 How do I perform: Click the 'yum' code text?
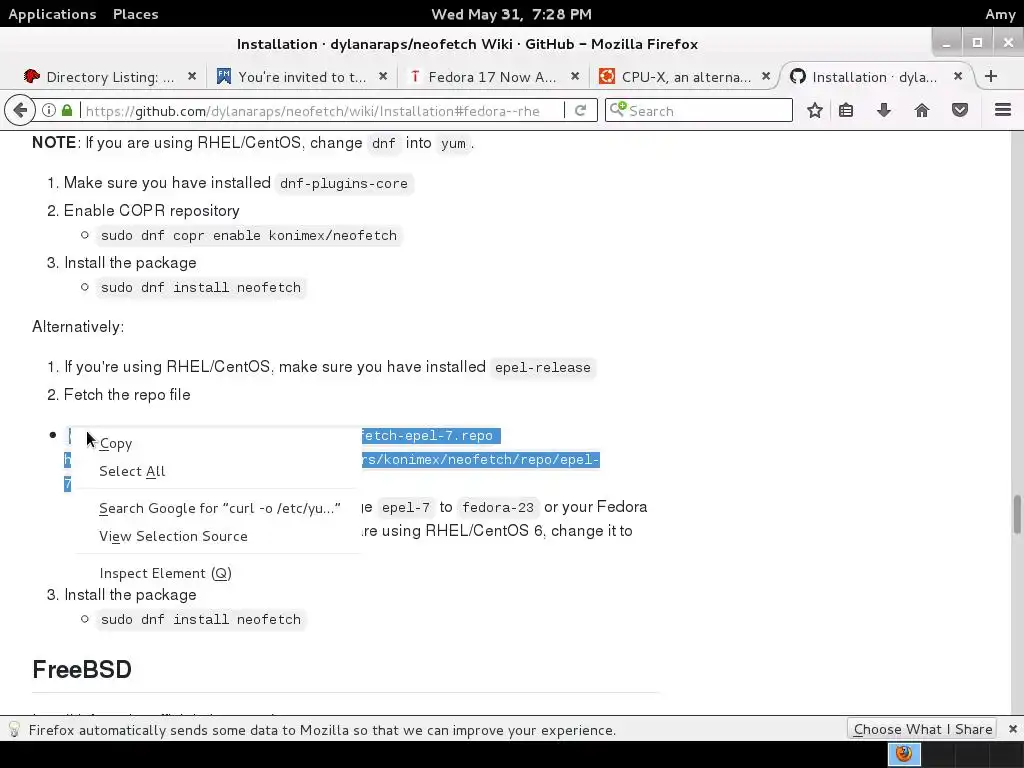click(453, 144)
